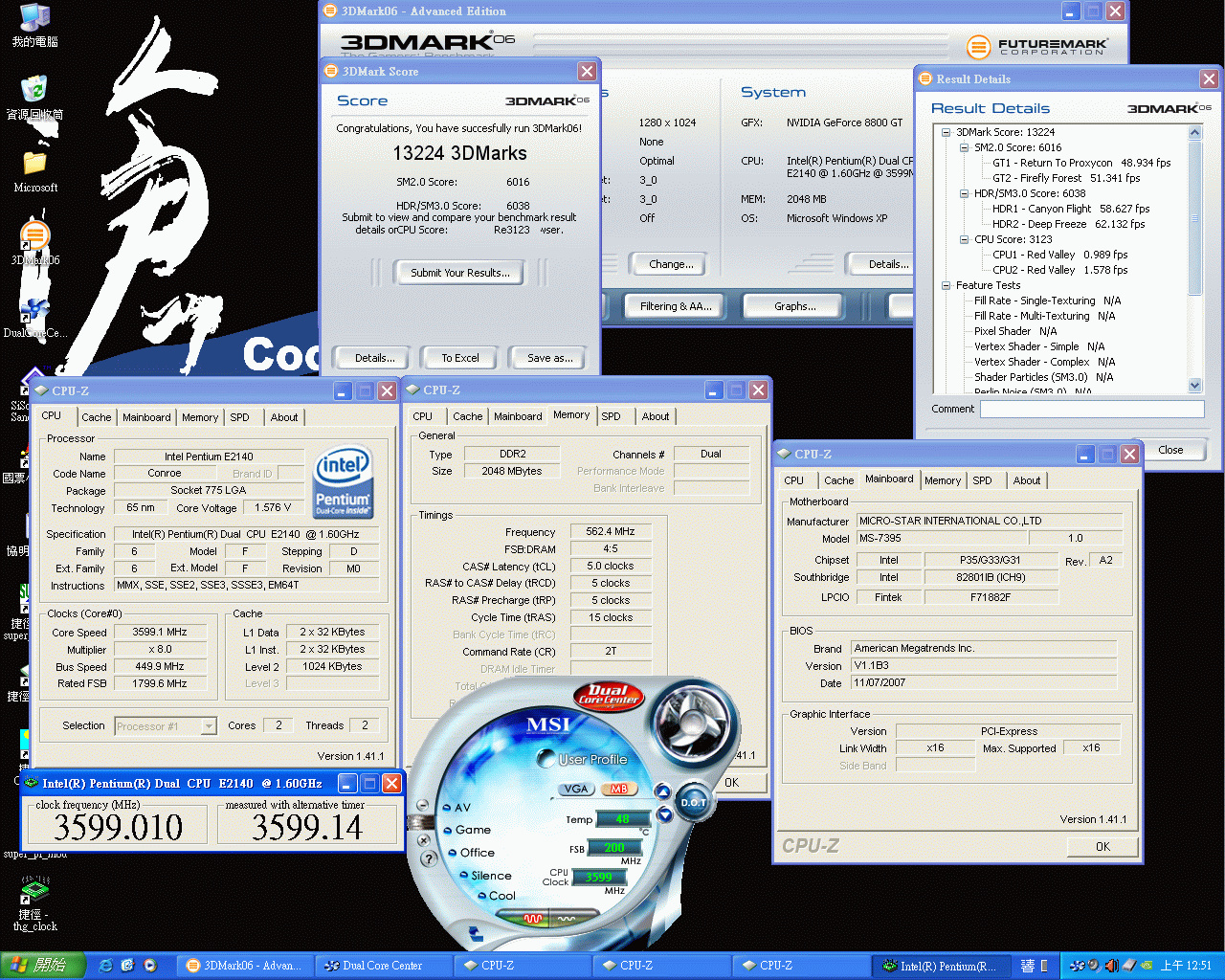Select the Cool profile in Dual Core Center
Image resolution: width=1225 pixels, height=980 pixels.
coord(496,896)
